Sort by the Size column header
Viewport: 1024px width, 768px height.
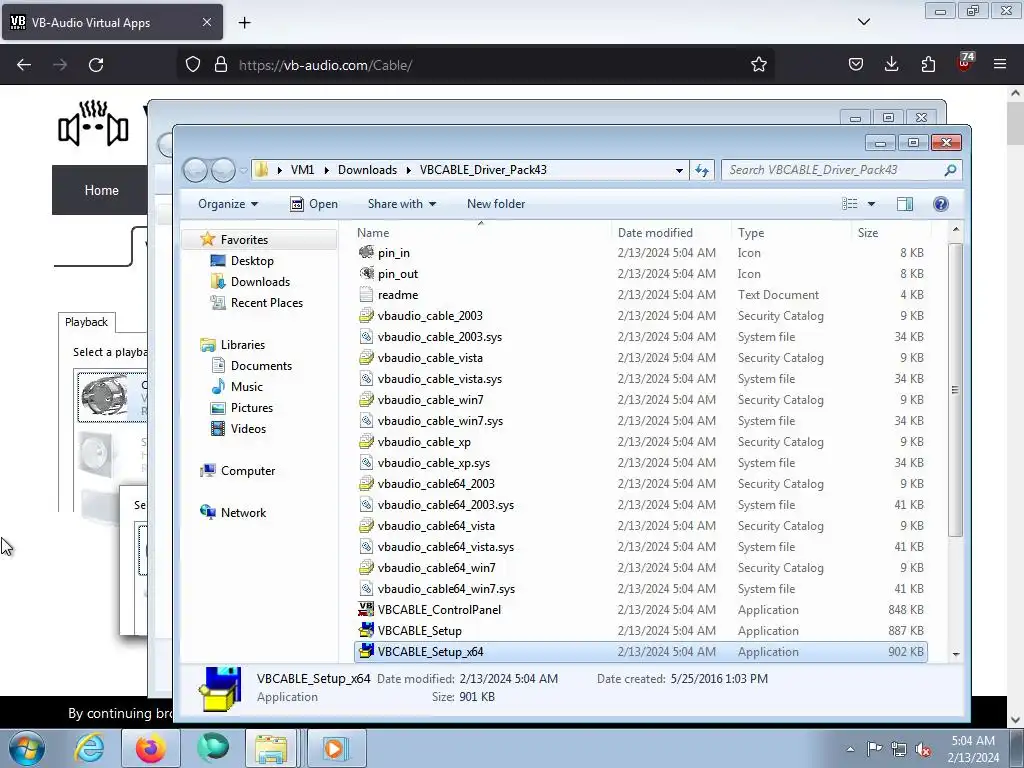coord(891,232)
